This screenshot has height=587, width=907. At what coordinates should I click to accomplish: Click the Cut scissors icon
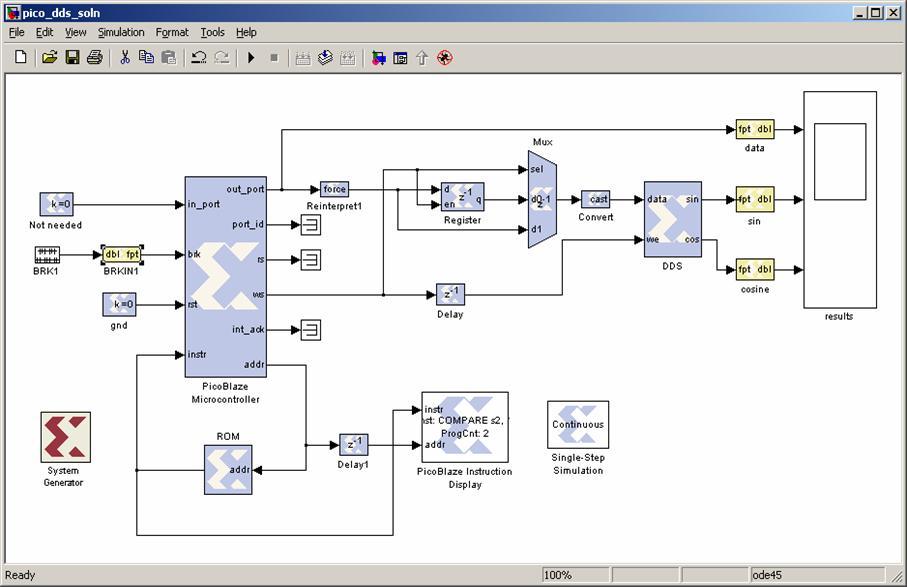[124, 57]
